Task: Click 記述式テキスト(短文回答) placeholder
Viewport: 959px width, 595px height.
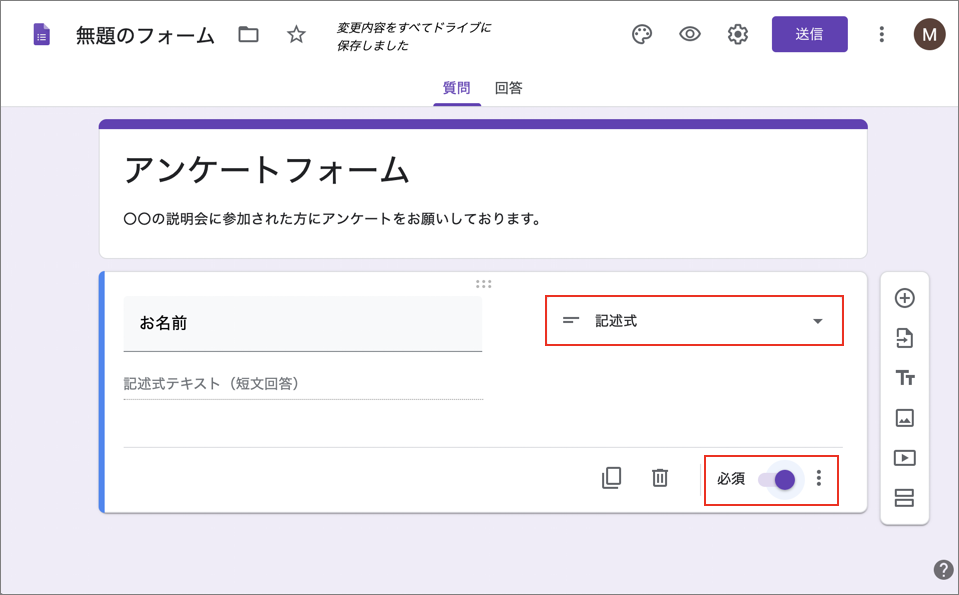Action: click(x=212, y=383)
